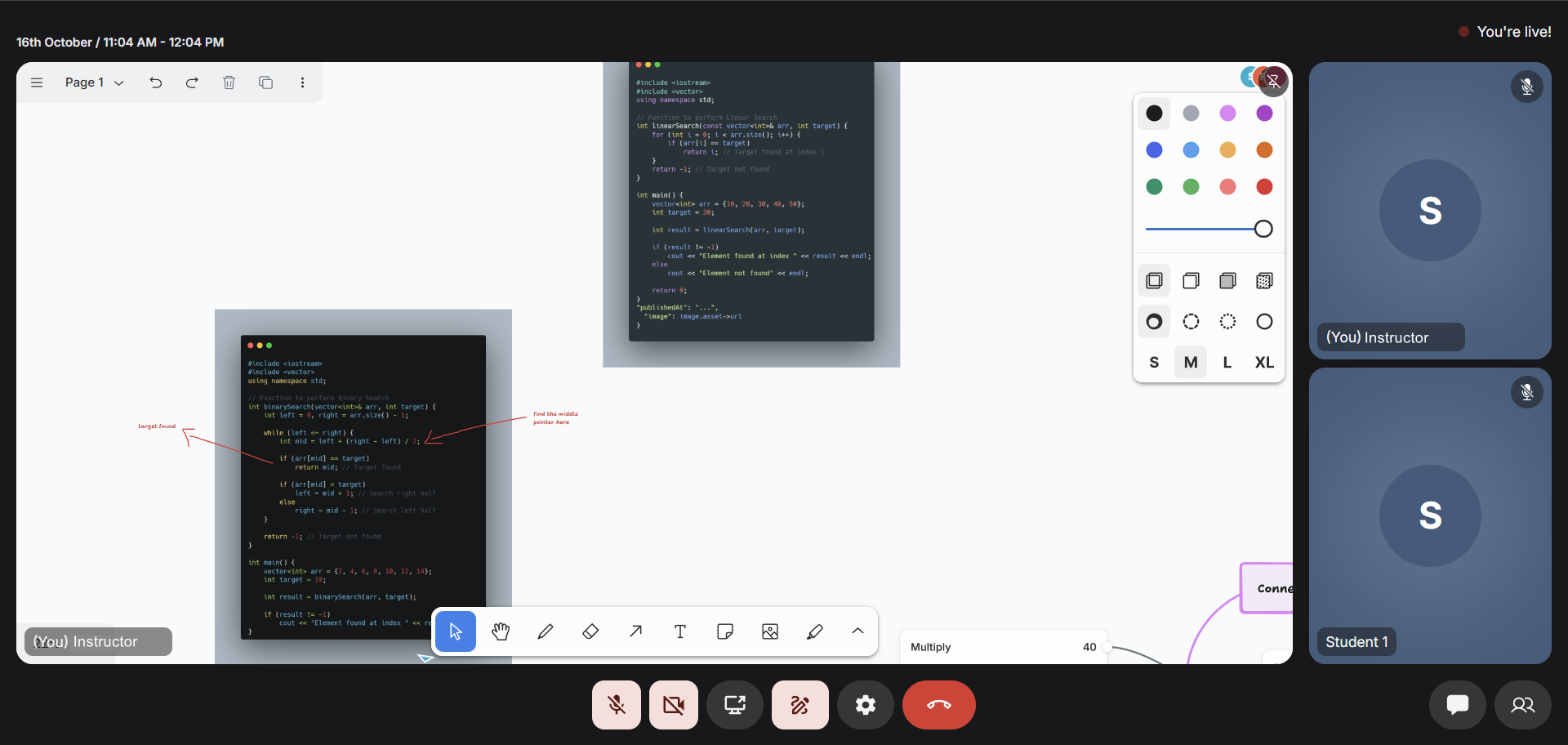
Task: End the call with red button
Action: (938, 705)
